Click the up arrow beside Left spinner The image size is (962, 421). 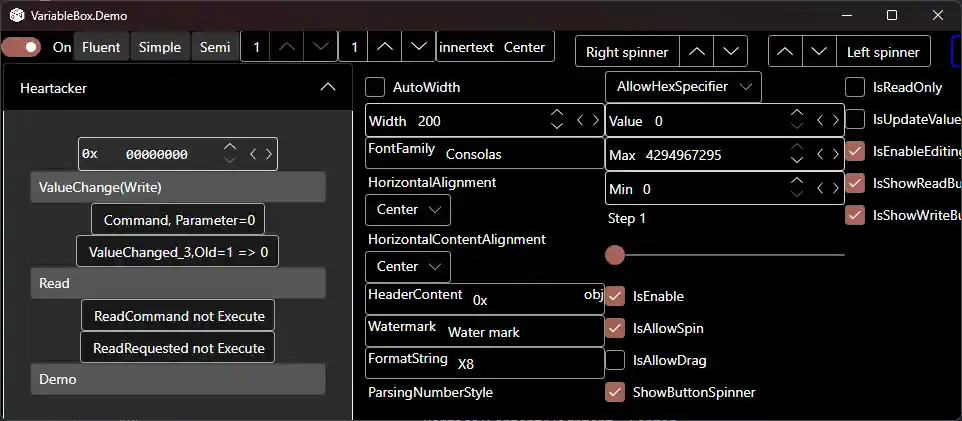785,50
